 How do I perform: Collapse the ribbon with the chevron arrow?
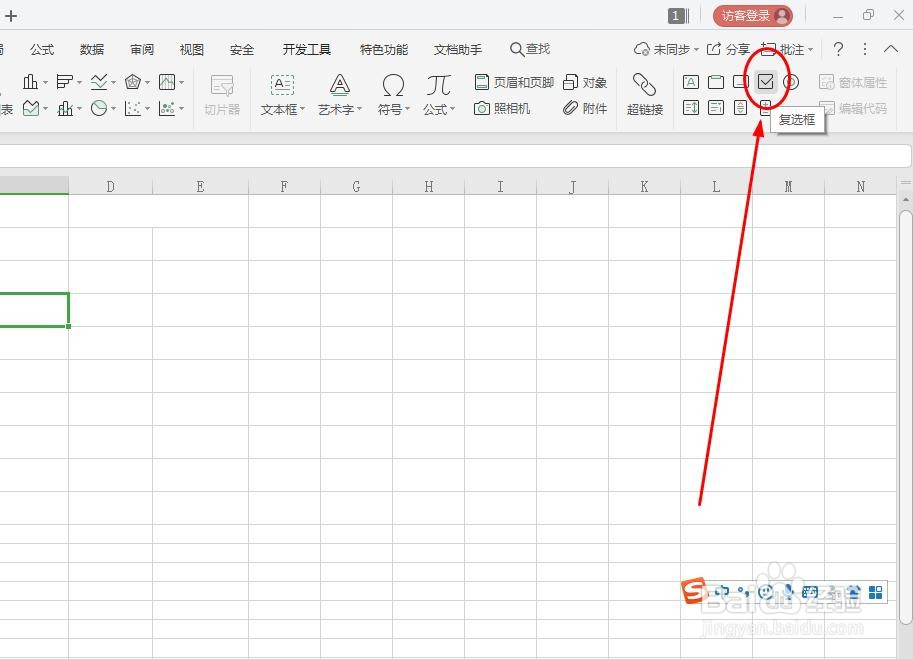[x=891, y=48]
